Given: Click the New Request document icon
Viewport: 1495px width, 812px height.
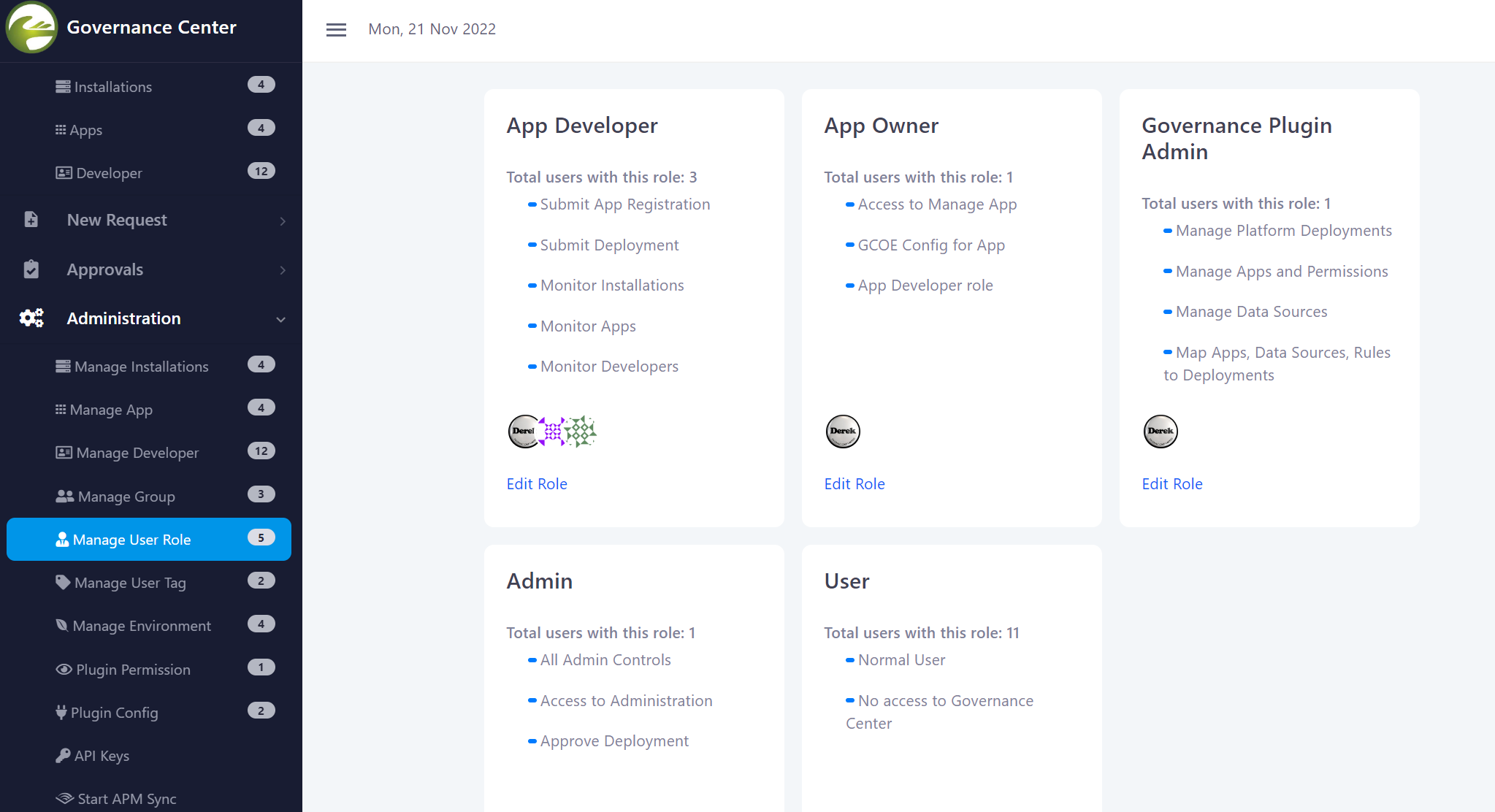Looking at the screenshot, I should 31,220.
